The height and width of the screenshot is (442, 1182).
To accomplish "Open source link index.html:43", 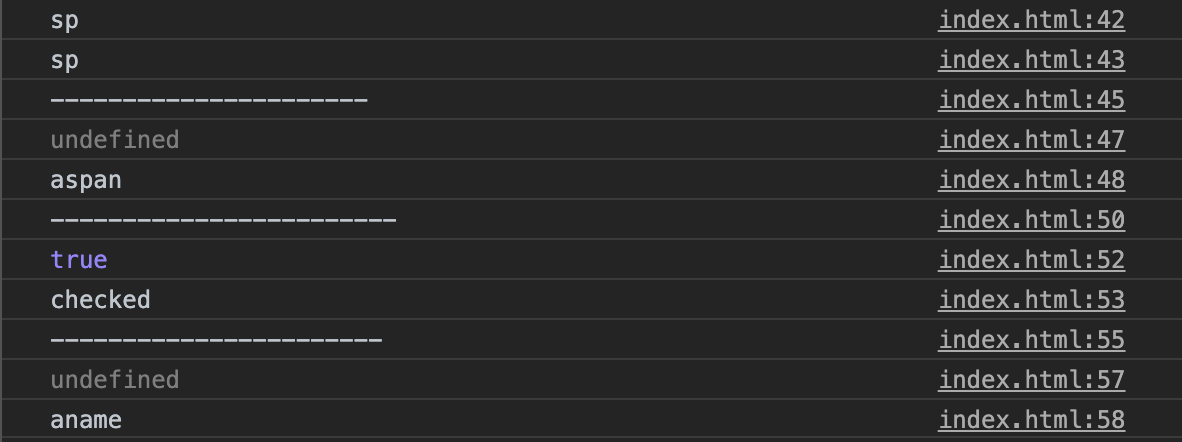I will click(1031, 60).
